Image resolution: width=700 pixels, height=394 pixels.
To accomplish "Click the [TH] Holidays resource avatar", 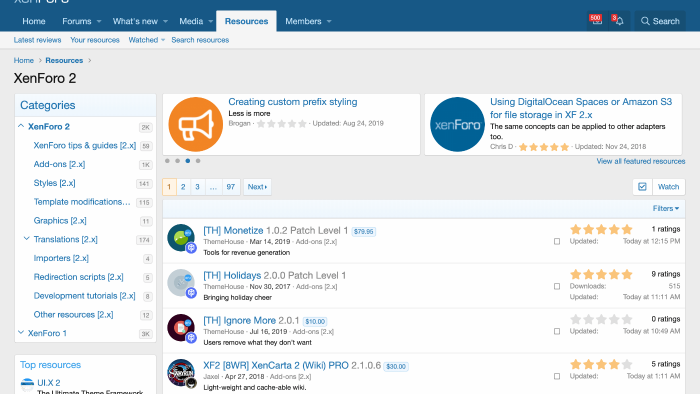I will [x=181, y=283].
